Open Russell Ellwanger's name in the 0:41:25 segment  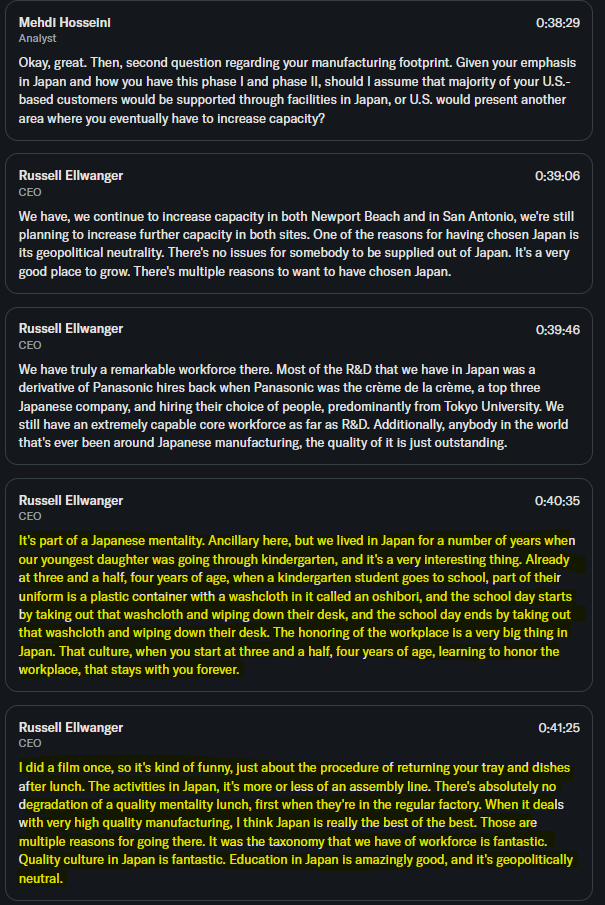pos(71,727)
